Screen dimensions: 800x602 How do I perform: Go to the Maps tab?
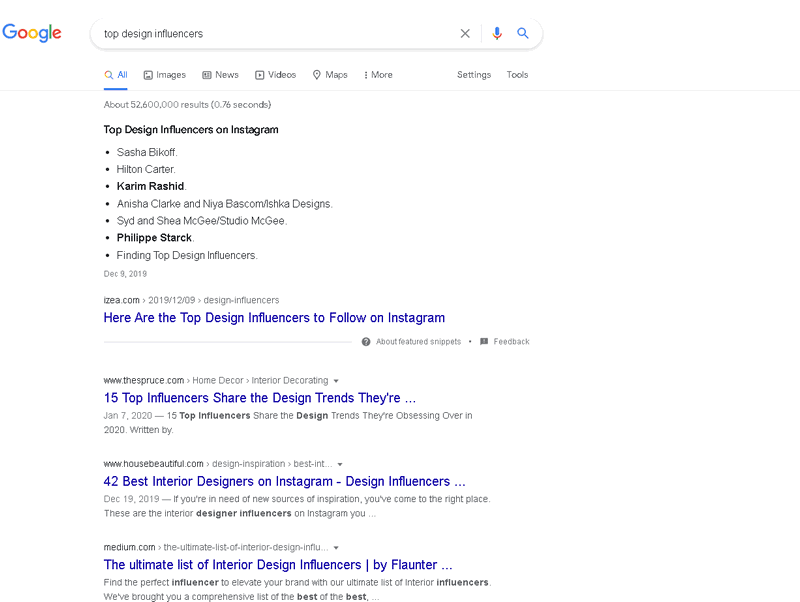[x=330, y=75]
